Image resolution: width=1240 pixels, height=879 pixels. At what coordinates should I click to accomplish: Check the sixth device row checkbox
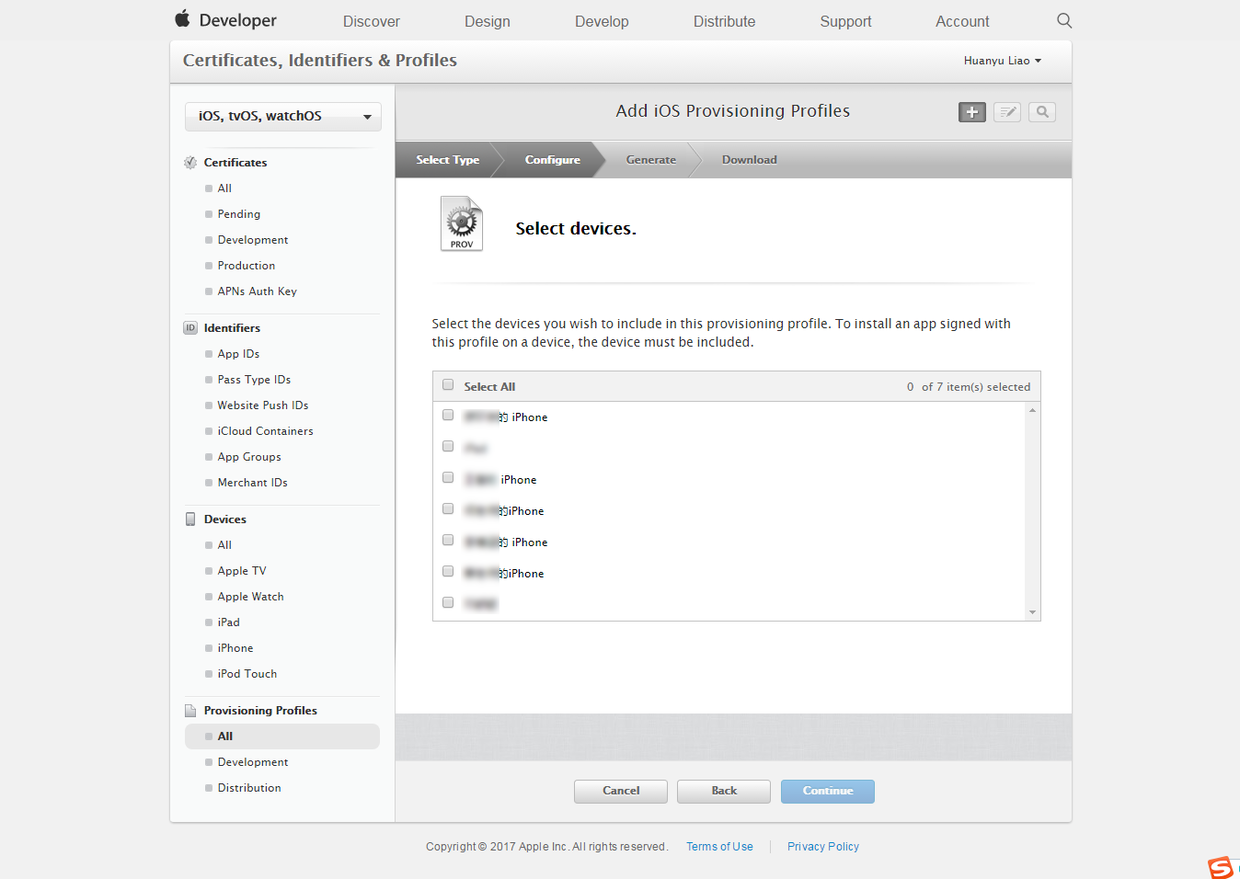pos(448,571)
